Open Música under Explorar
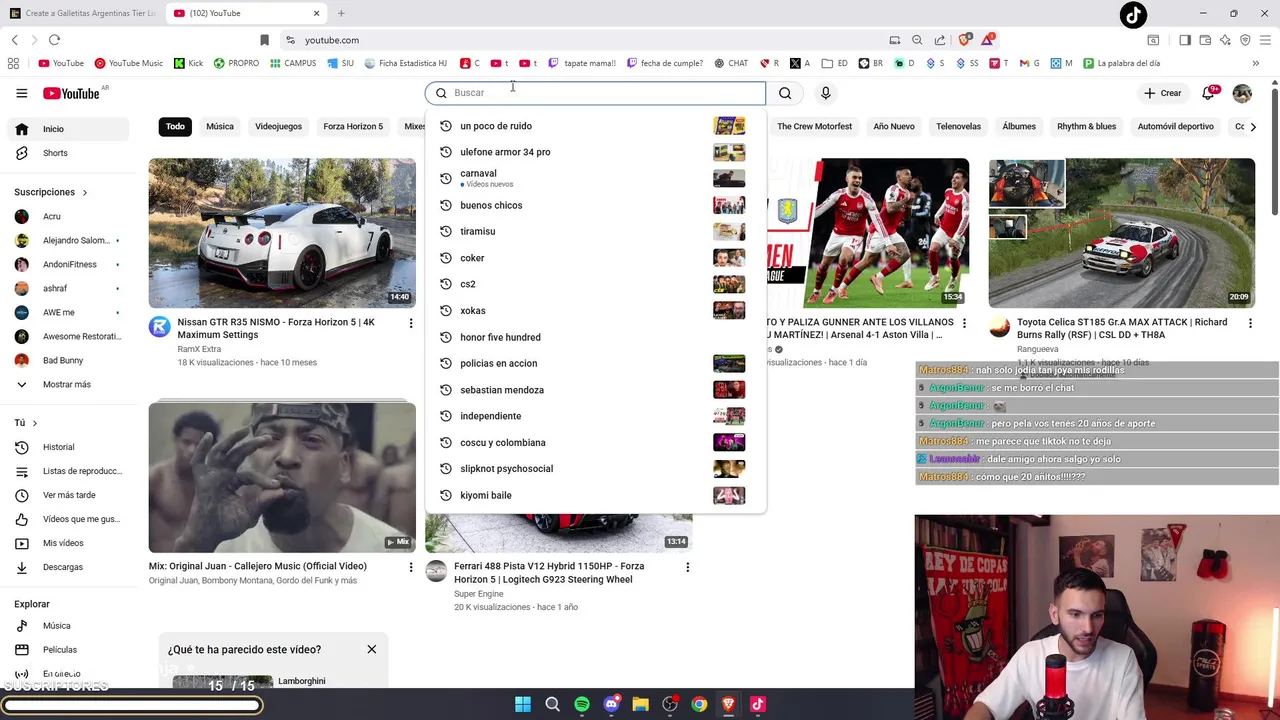The width and height of the screenshot is (1280, 720). [66, 626]
